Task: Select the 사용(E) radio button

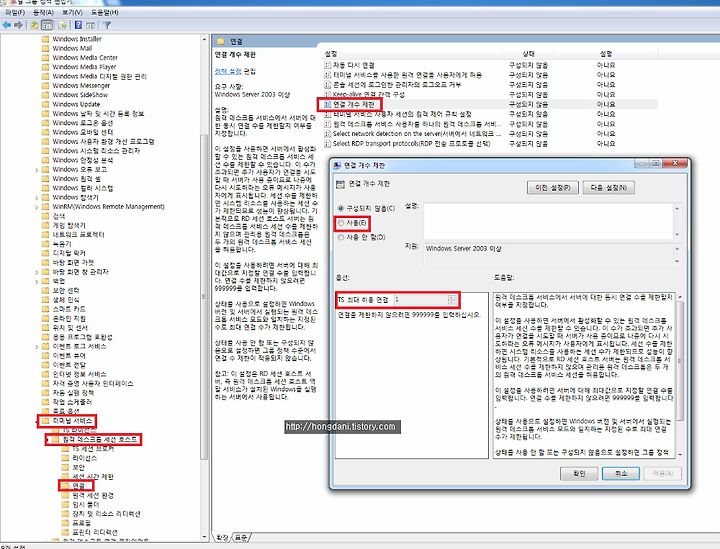Action: (341, 223)
